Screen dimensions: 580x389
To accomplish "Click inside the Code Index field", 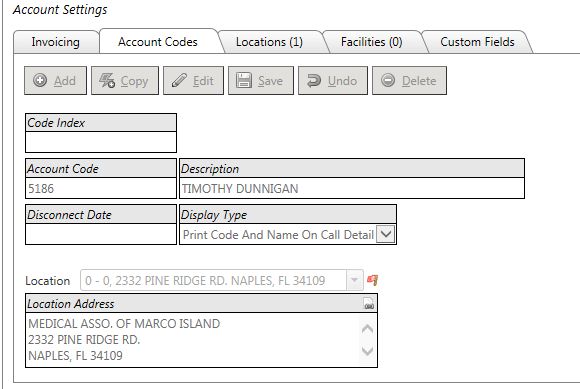I will (101, 142).
